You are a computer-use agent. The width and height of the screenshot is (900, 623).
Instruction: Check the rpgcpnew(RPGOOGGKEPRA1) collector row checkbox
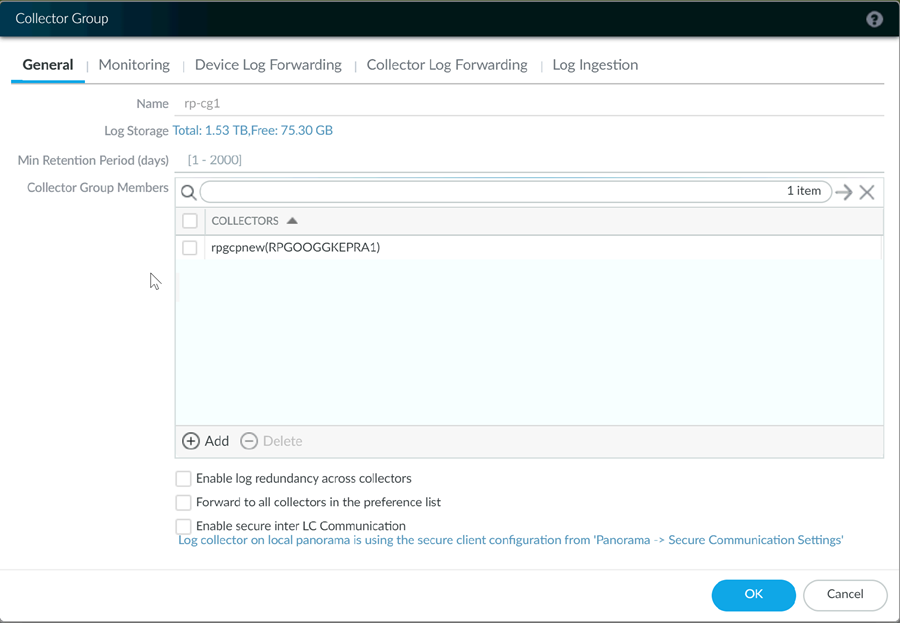click(190, 248)
